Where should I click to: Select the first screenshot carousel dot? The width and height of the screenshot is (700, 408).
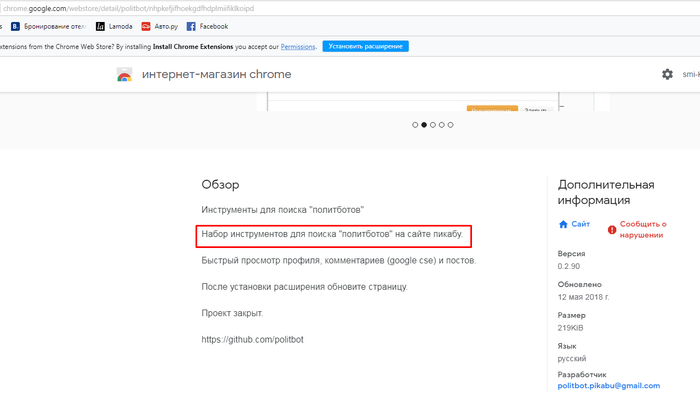coord(415,125)
